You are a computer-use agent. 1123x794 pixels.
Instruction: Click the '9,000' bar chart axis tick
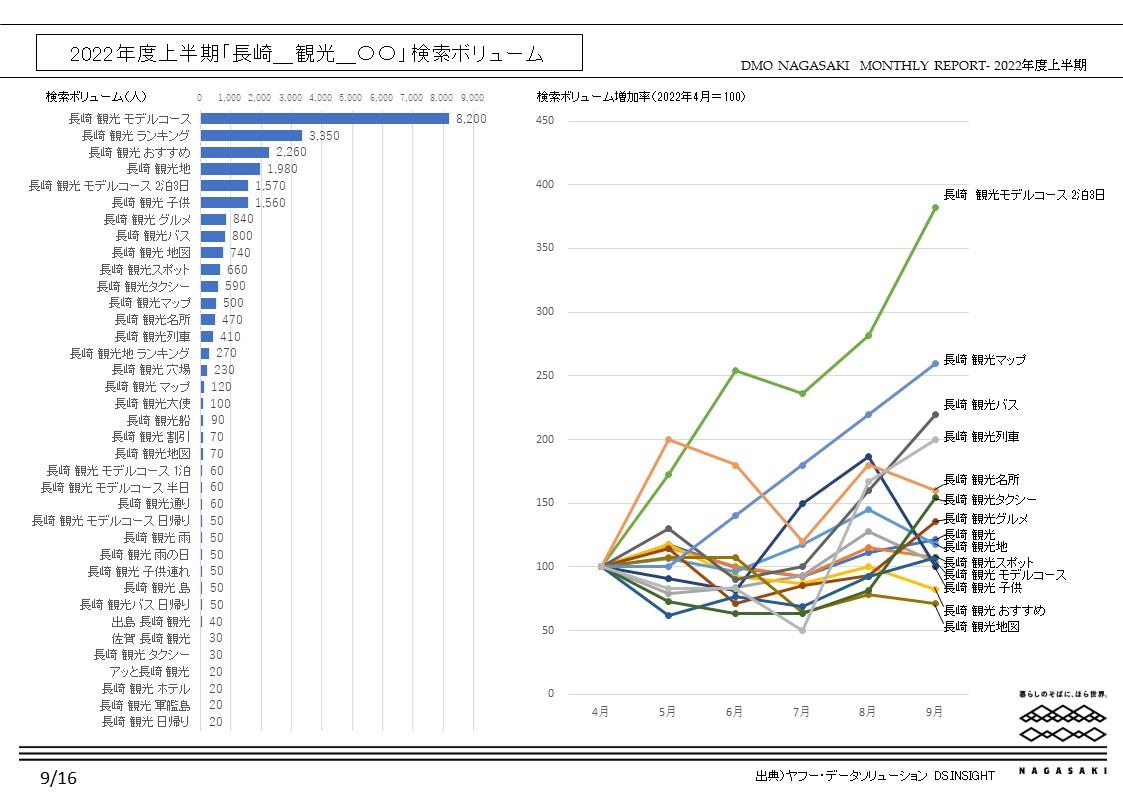(473, 97)
